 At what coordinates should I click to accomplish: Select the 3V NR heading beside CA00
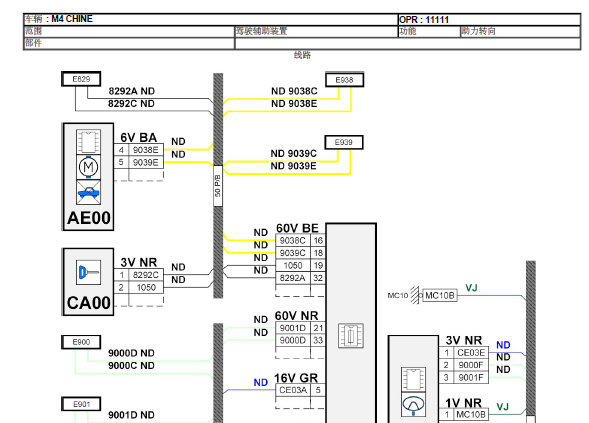coord(139,262)
